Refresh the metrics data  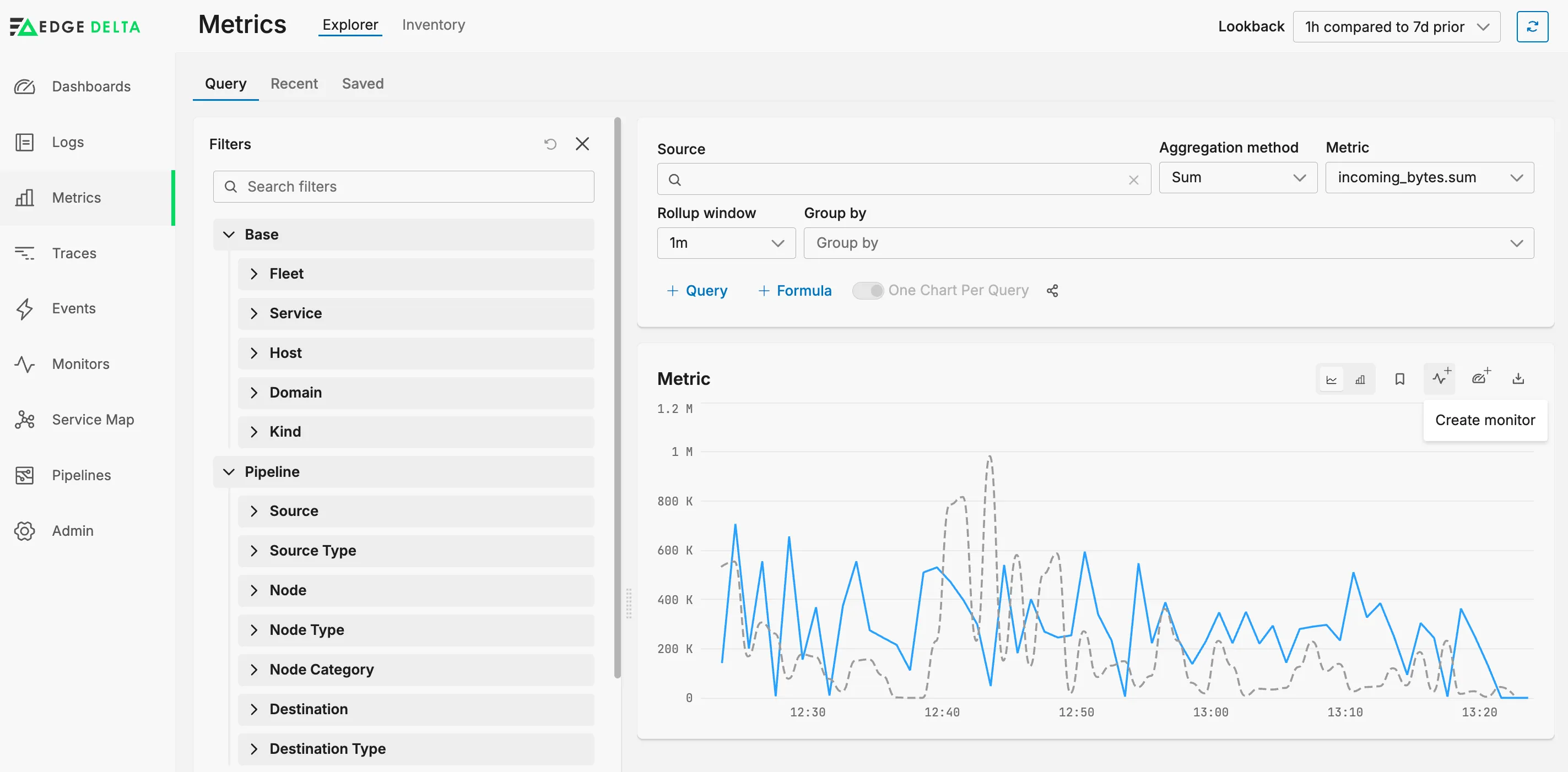pyautogui.click(x=1532, y=27)
